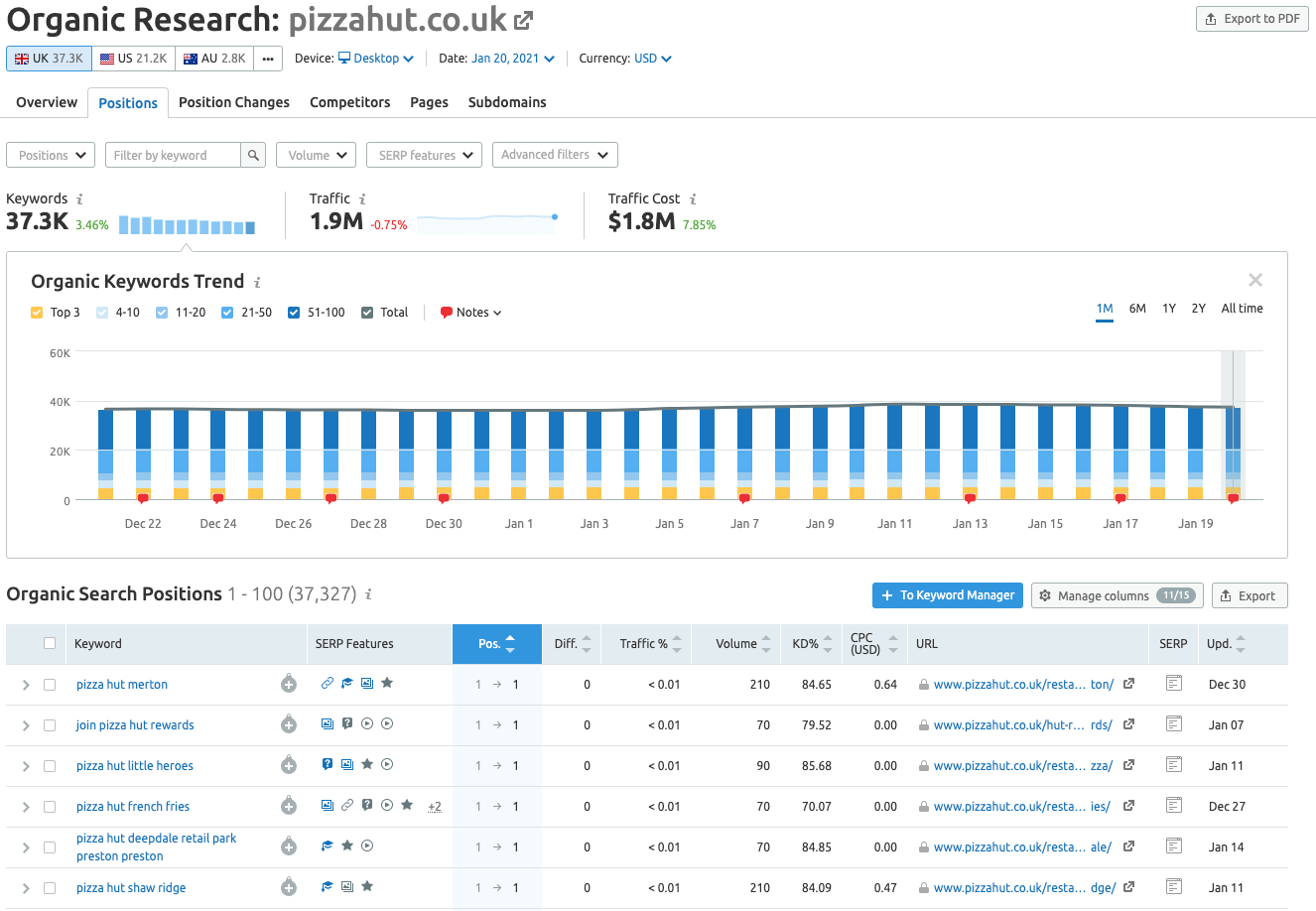This screenshot has width=1316, height=911.
Task: Set trend range to 6M
Action: tap(1137, 309)
